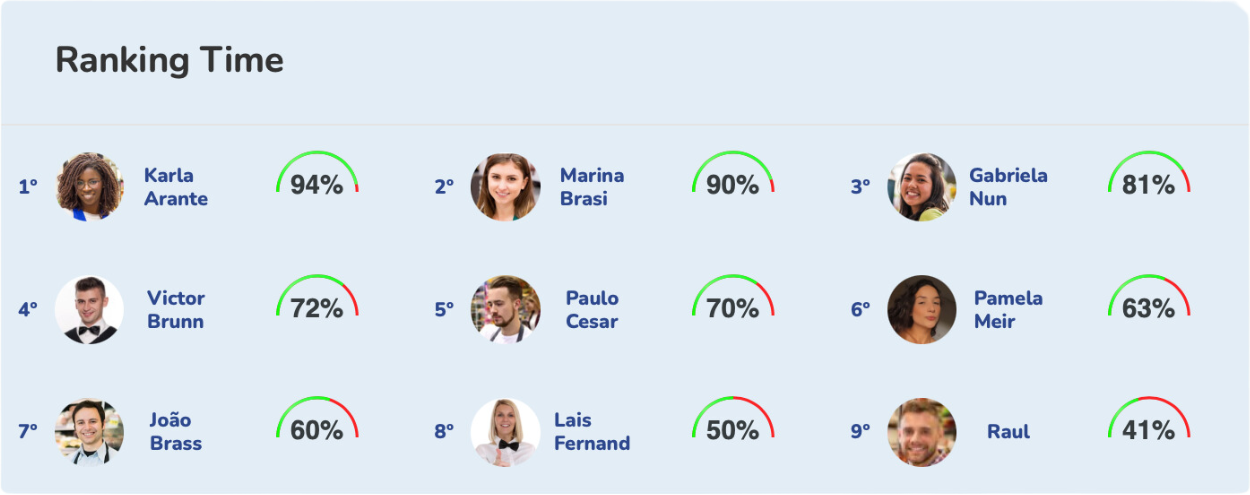Click Karla Arante's profile photo
This screenshot has height=495, width=1250.
[90, 187]
